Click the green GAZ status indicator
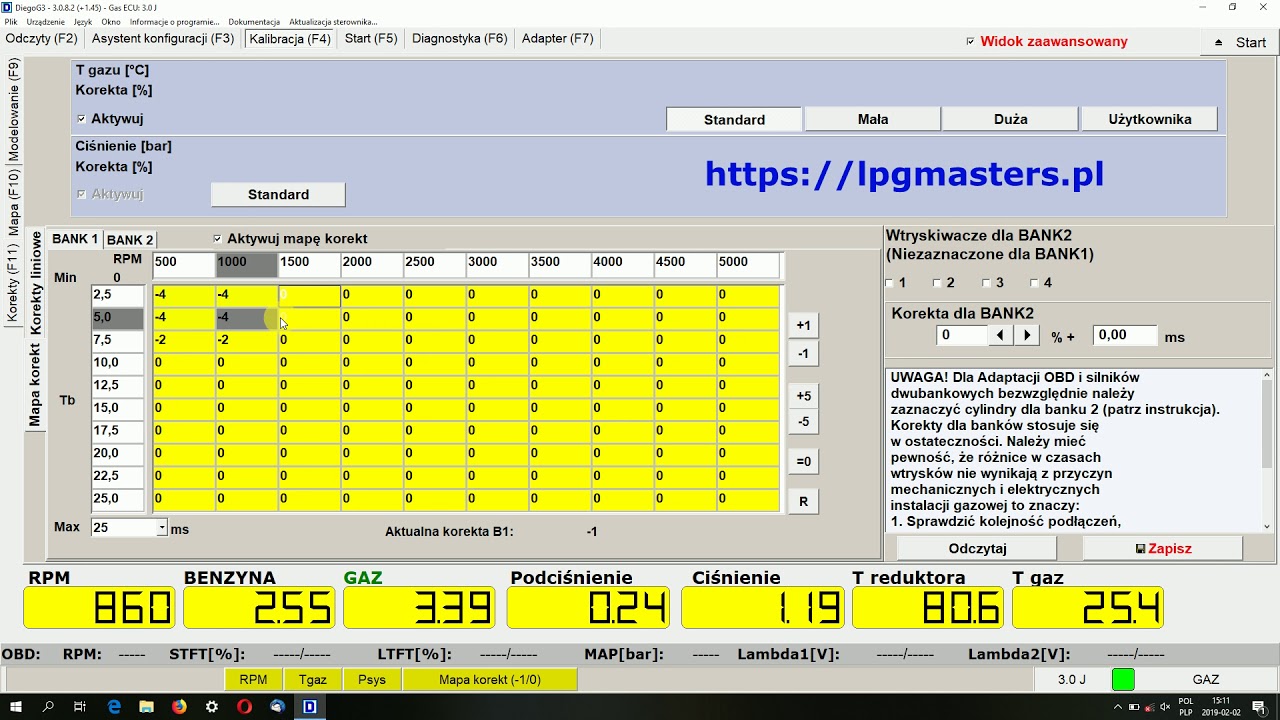1280x720 pixels. point(1123,680)
